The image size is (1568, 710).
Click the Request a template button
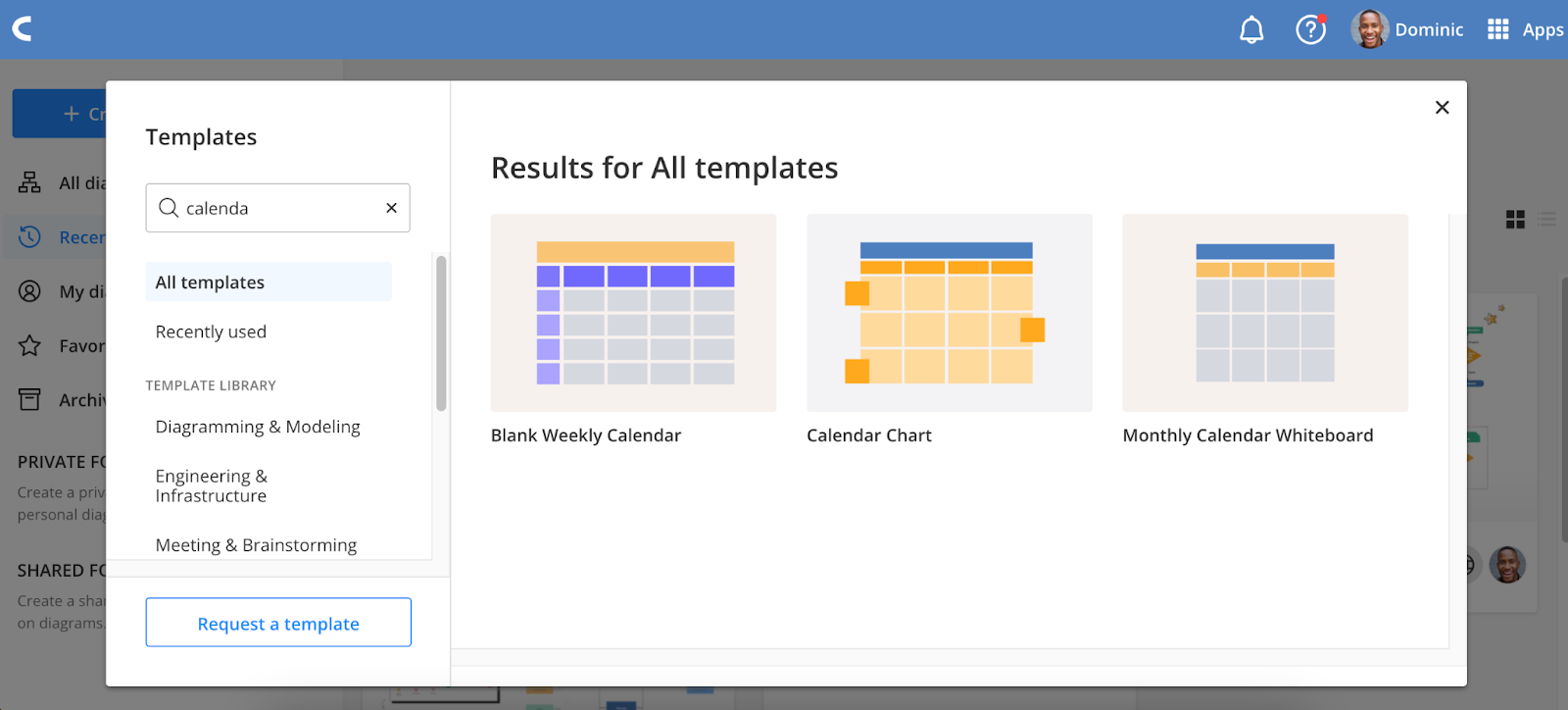click(x=278, y=623)
